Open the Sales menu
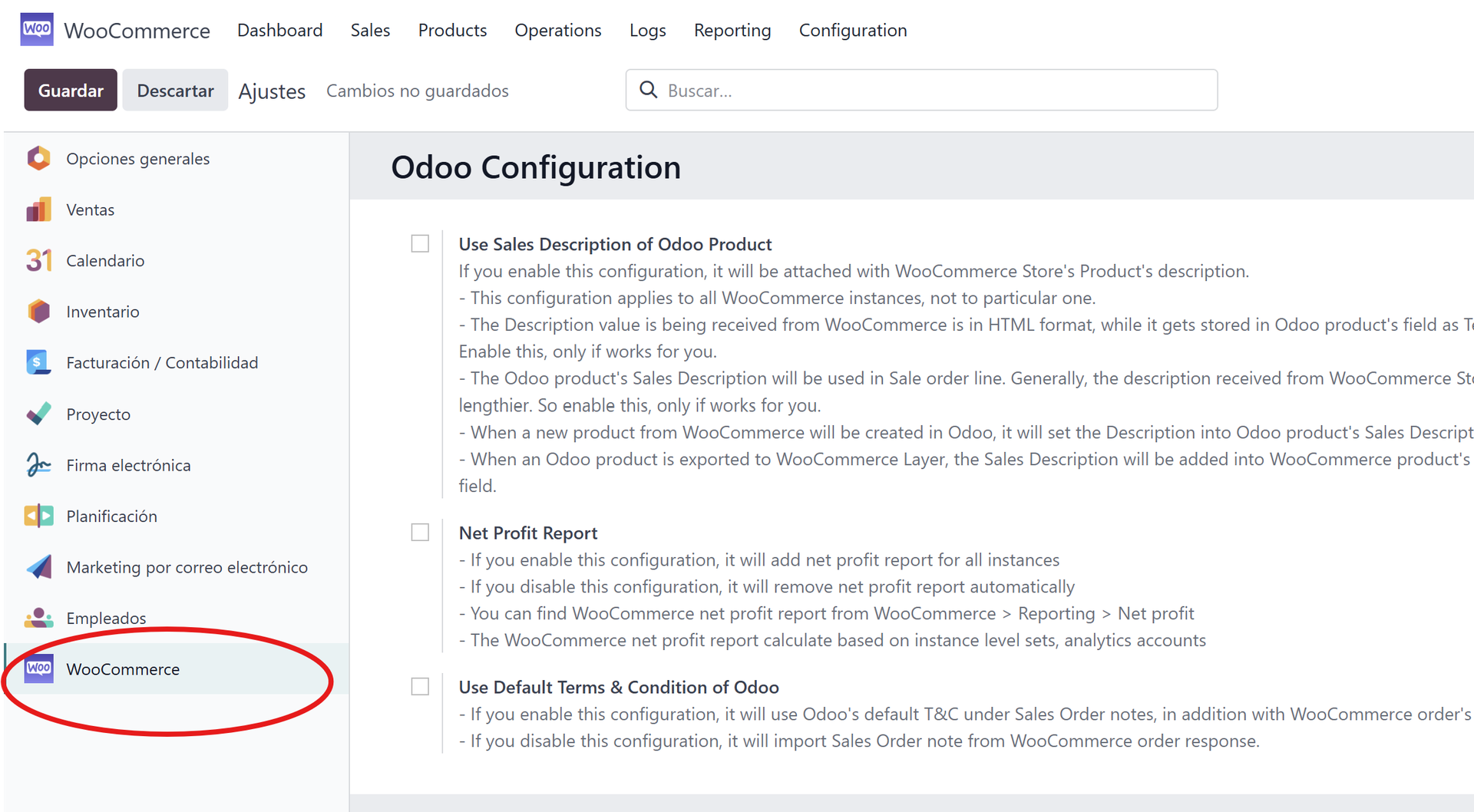 [370, 30]
